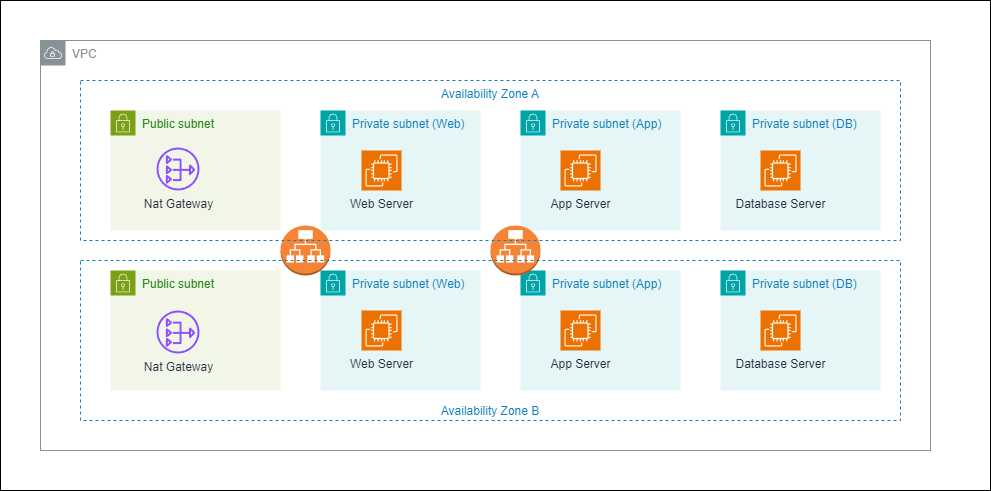Click the App Server EC2 icon in Zone A
The image size is (991, 491).
coord(580,170)
